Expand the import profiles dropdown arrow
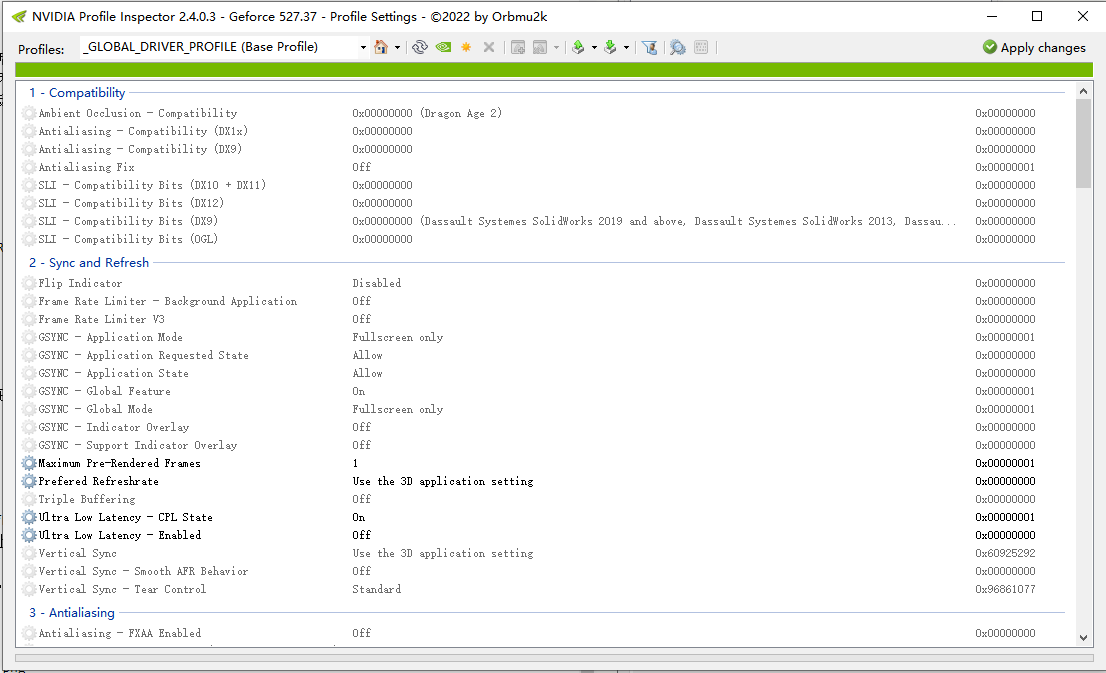Image resolution: width=1106 pixels, height=673 pixels. click(x=626, y=48)
